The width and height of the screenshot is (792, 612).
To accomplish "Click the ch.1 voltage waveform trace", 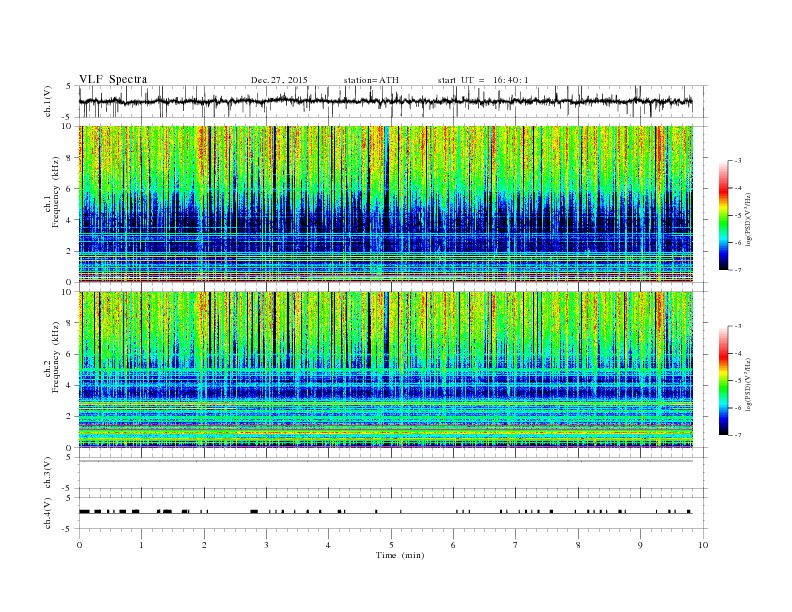I will coord(385,101).
